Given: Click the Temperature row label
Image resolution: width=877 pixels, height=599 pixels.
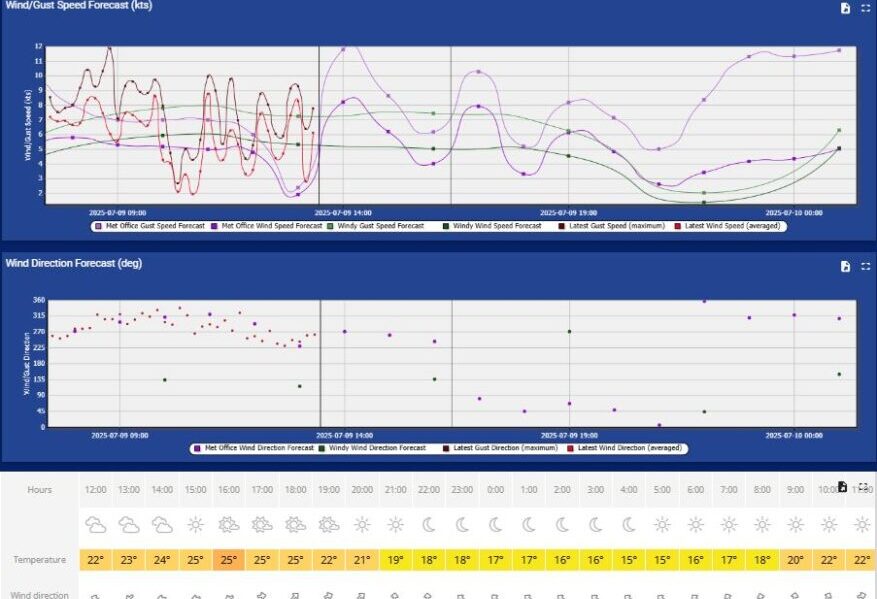Looking at the screenshot, I should 39,560.
